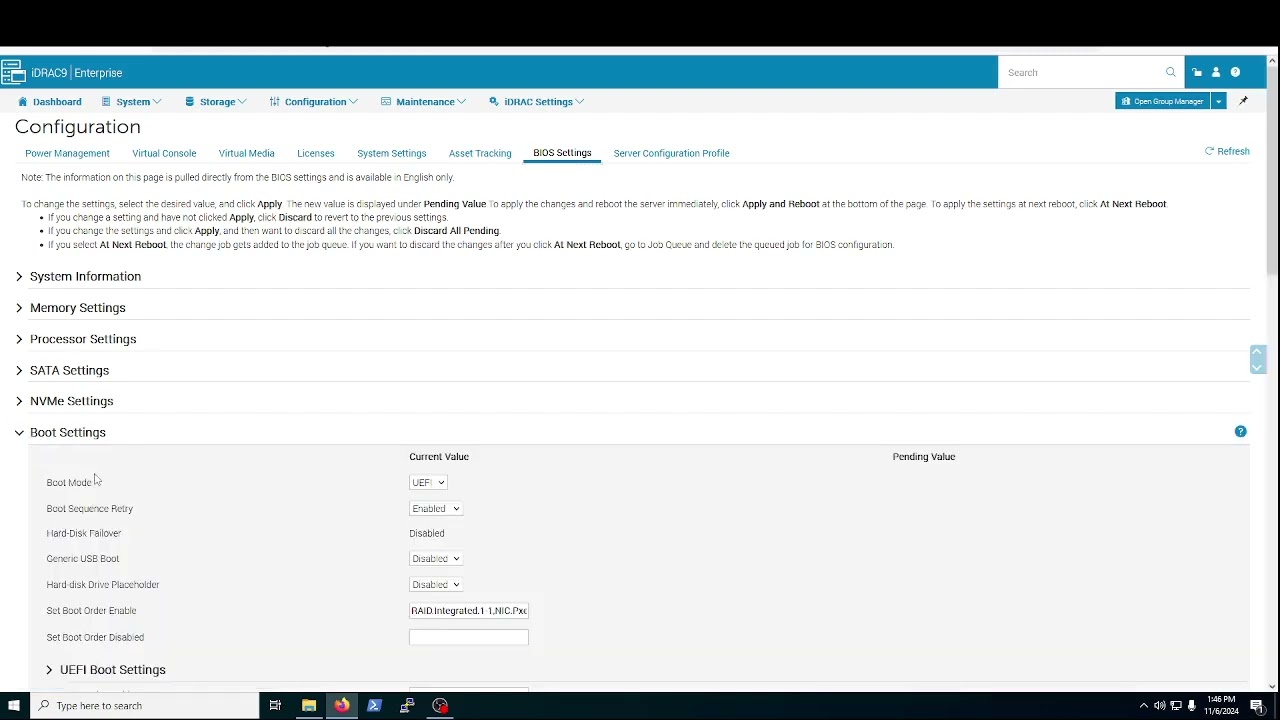Open the iDRAC Settings menu
1280x720 pixels.
click(x=536, y=101)
